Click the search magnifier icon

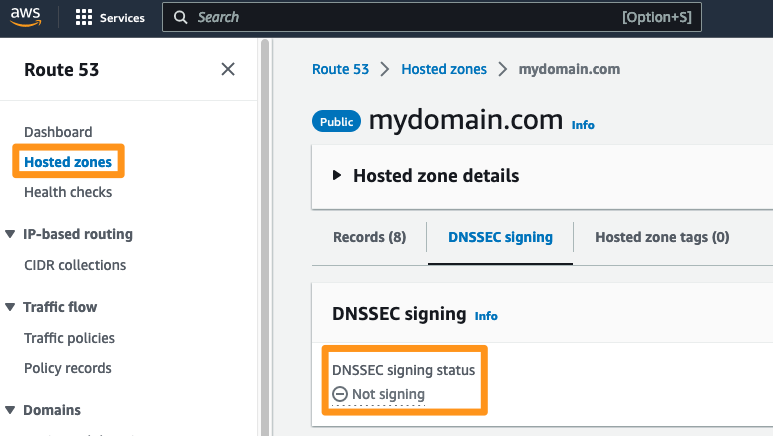[x=180, y=17]
